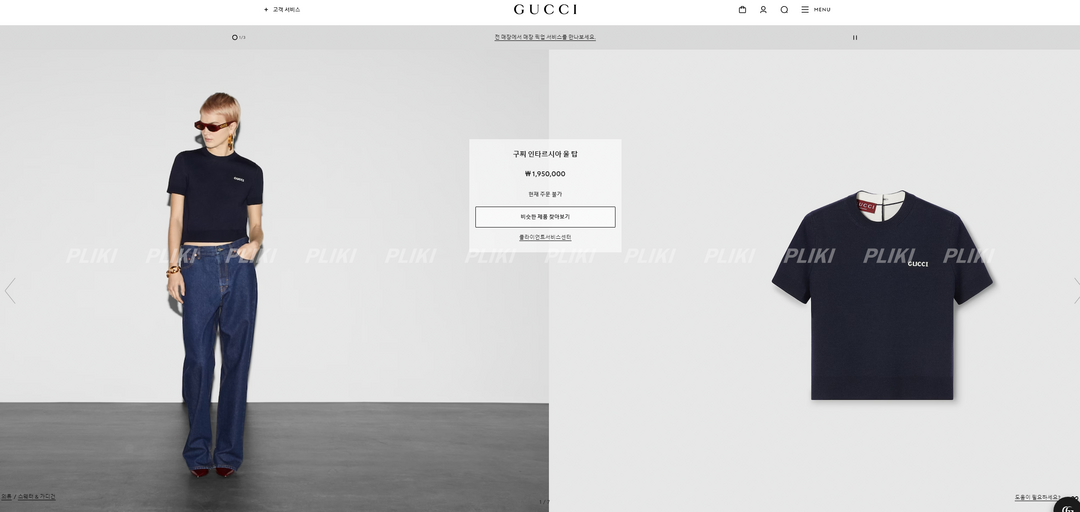Pause the announcement banner rotation
Image resolution: width=1080 pixels, height=512 pixels.
pos(855,37)
